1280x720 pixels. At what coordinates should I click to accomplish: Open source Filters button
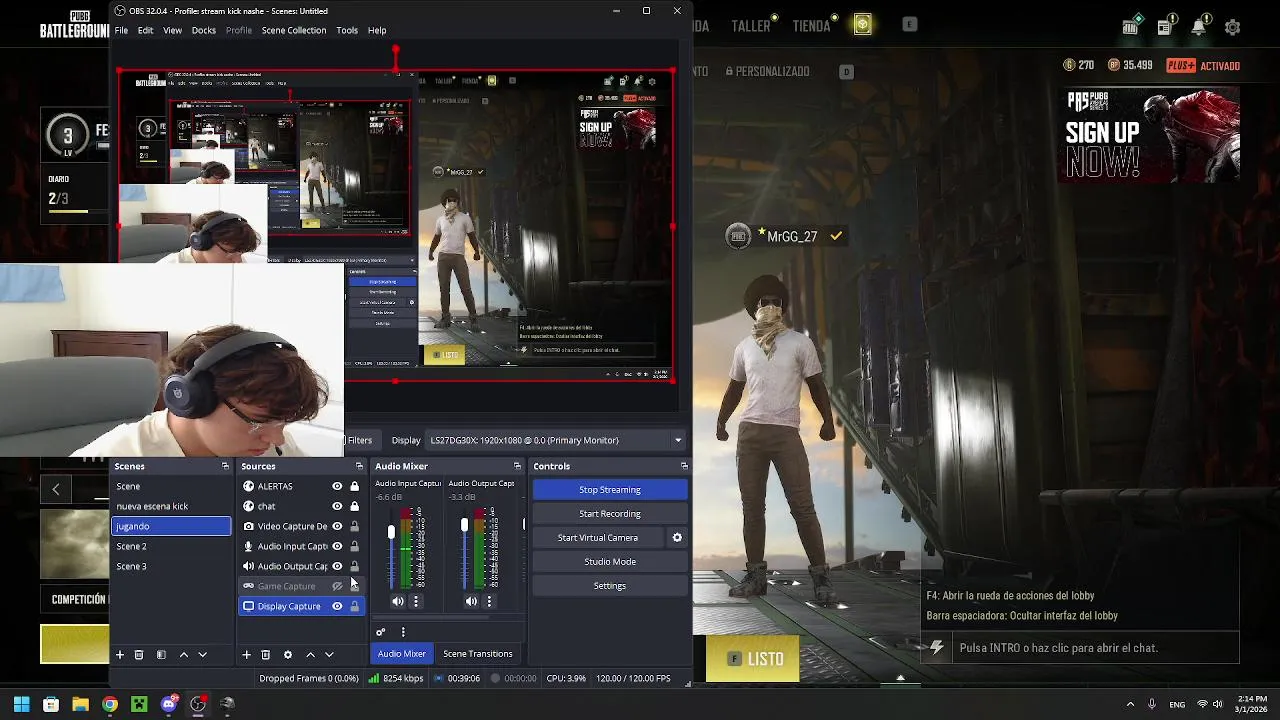(359, 440)
